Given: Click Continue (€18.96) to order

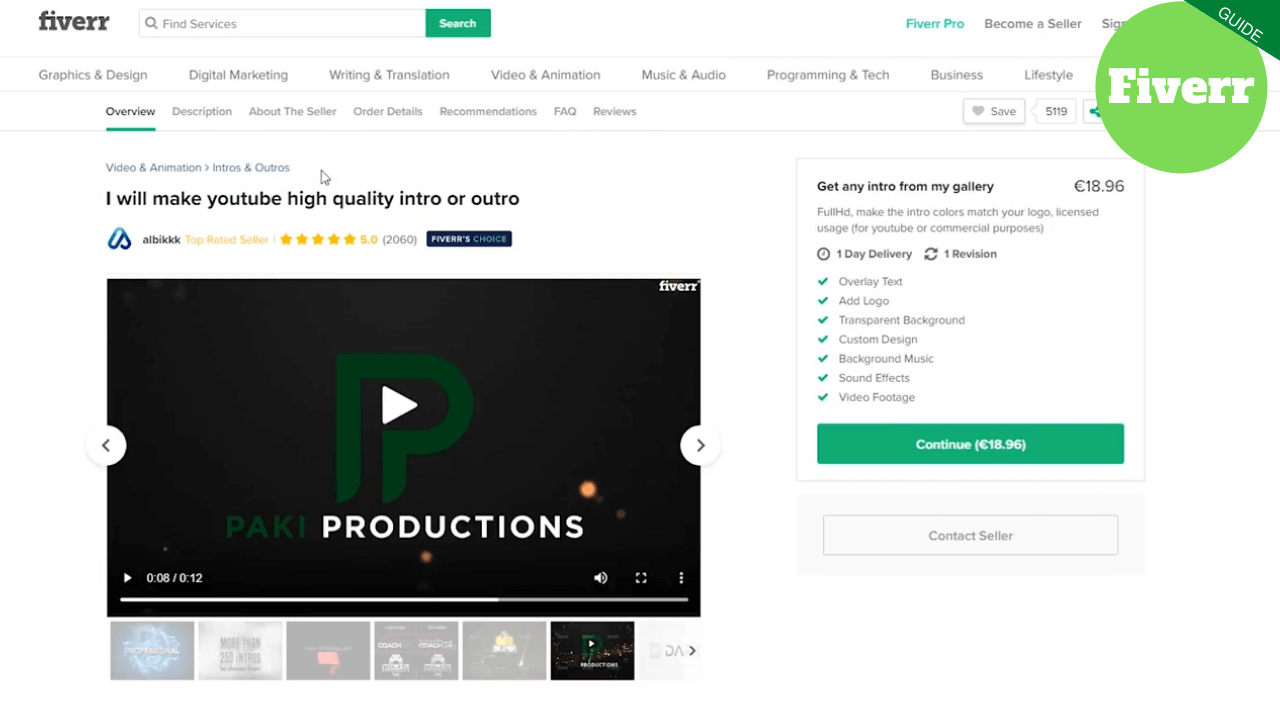Looking at the screenshot, I should pos(970,444).
